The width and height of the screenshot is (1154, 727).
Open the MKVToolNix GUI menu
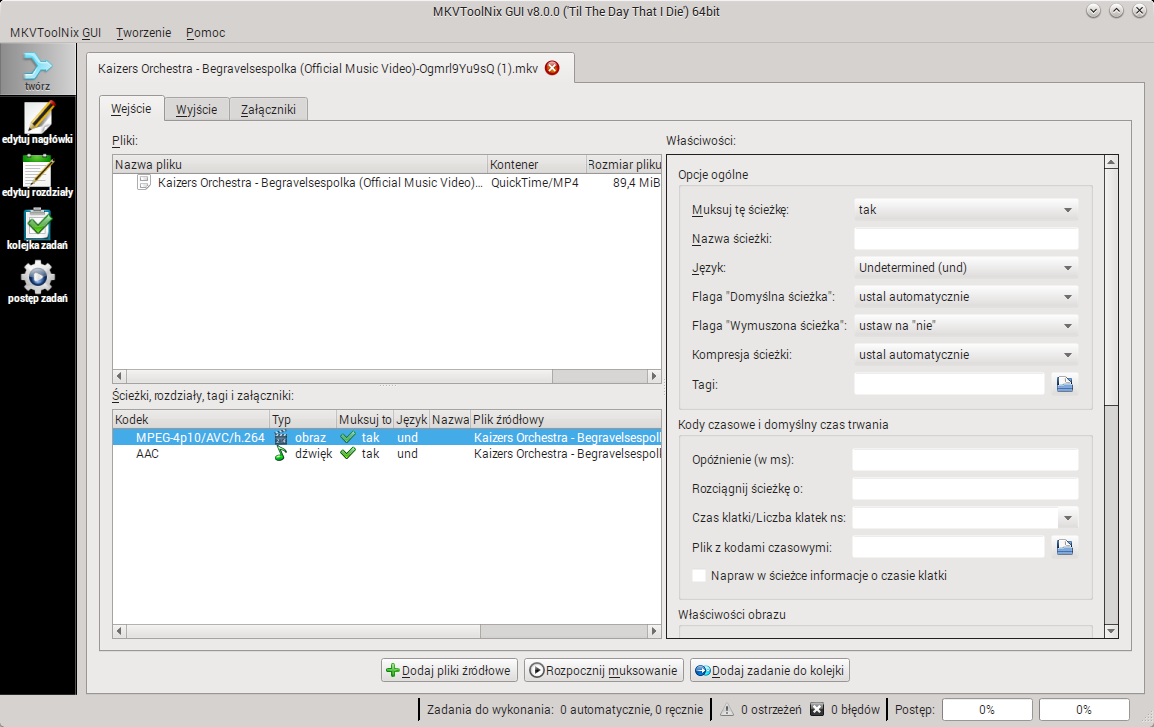point(55,32)
